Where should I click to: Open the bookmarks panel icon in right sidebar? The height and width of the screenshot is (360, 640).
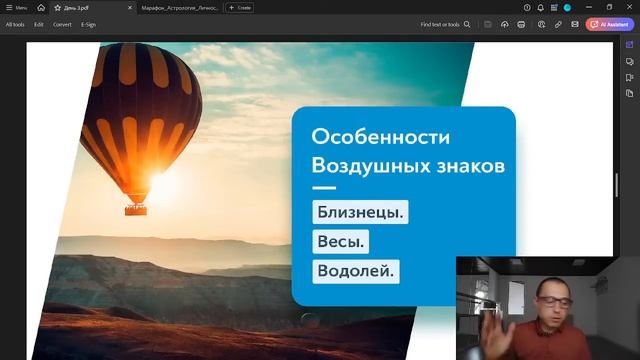tap(629, 78)
